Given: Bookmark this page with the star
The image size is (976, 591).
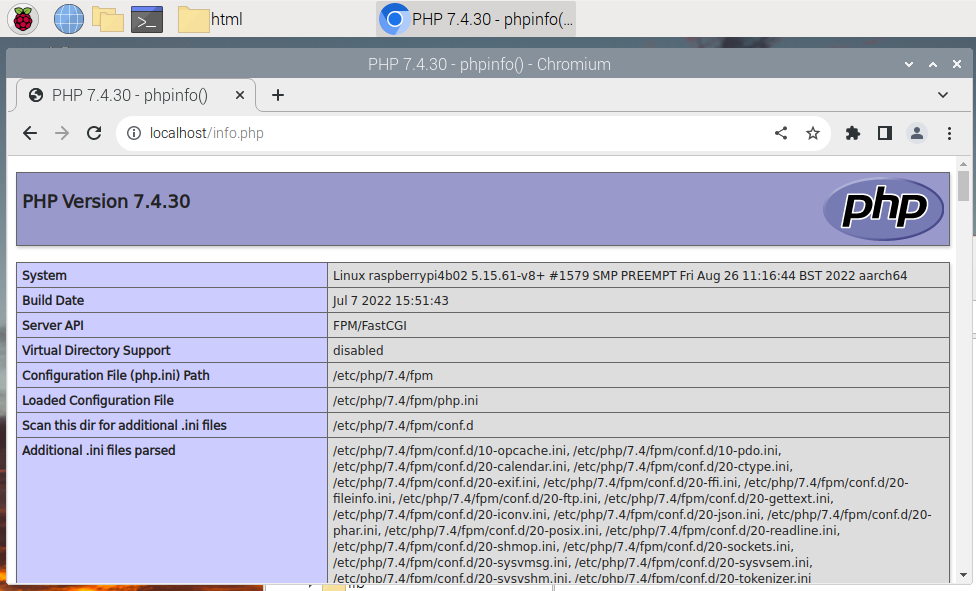Looking at the screenshot, I should tap(813, 133).
